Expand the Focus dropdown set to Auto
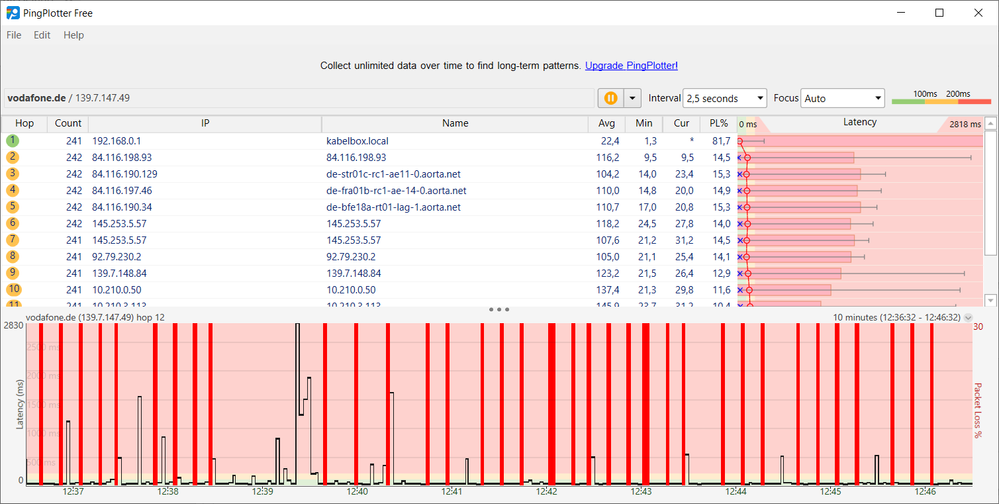The height and width of the screenshot is (504, 999). (843, 98)
